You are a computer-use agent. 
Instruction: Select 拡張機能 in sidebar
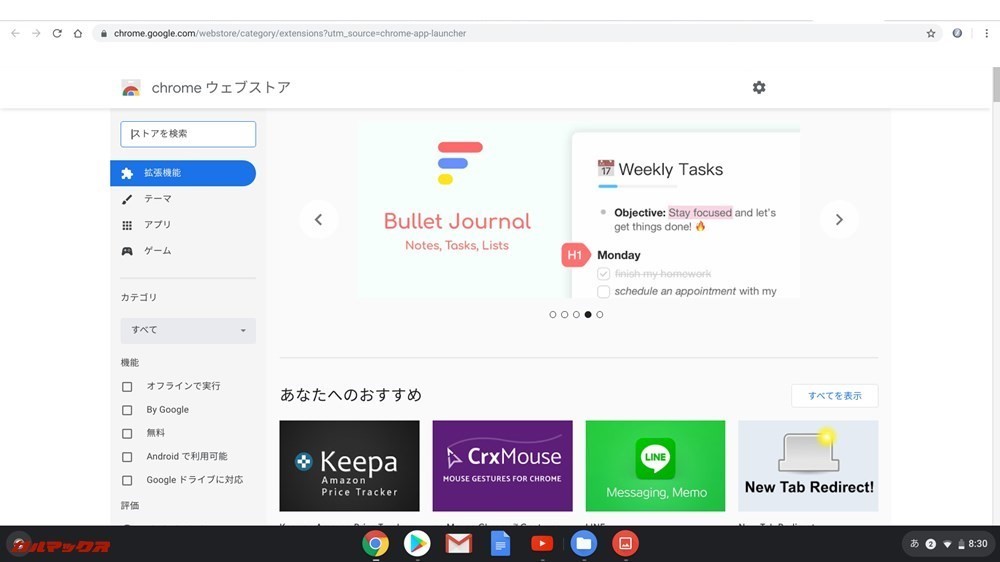coord(183,173)
